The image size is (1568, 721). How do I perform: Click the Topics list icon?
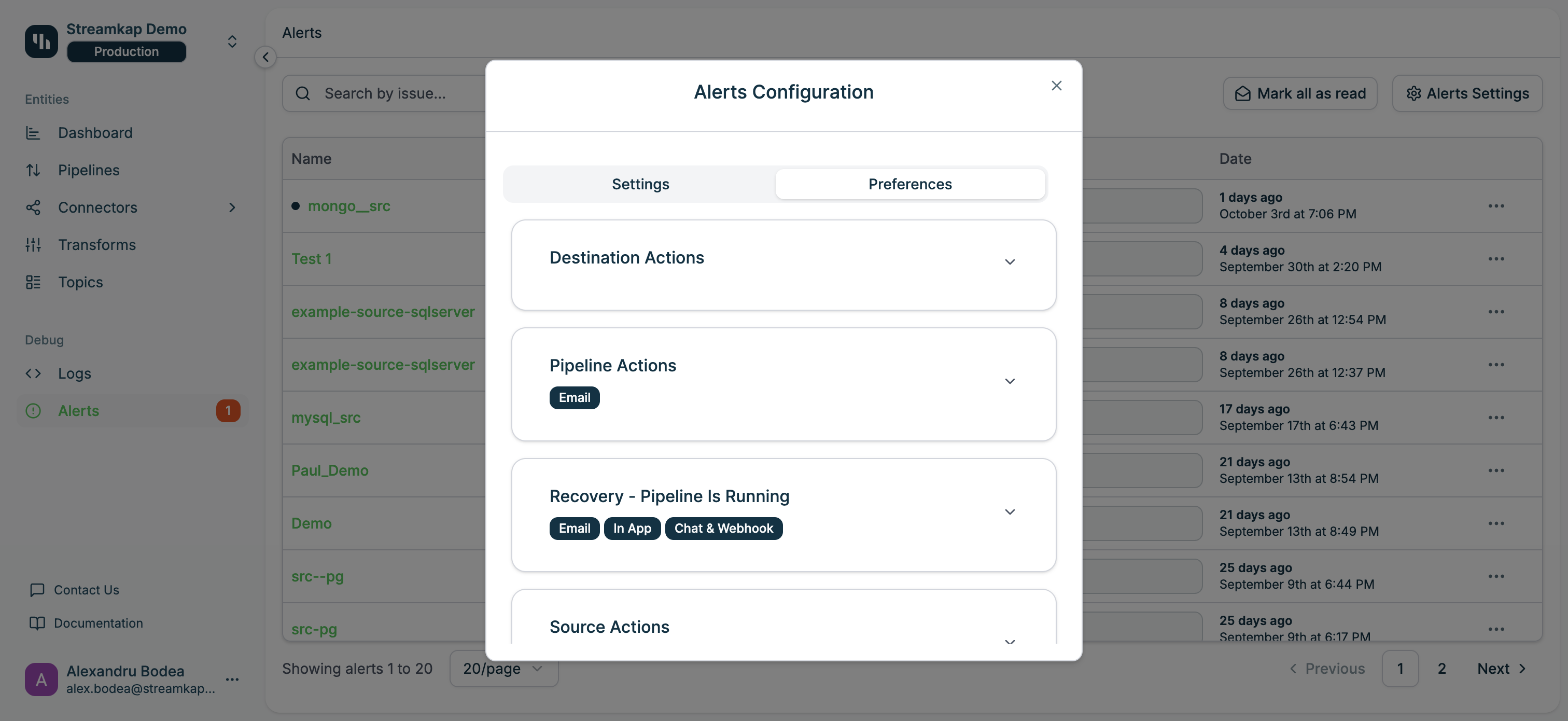pos(33,282)
